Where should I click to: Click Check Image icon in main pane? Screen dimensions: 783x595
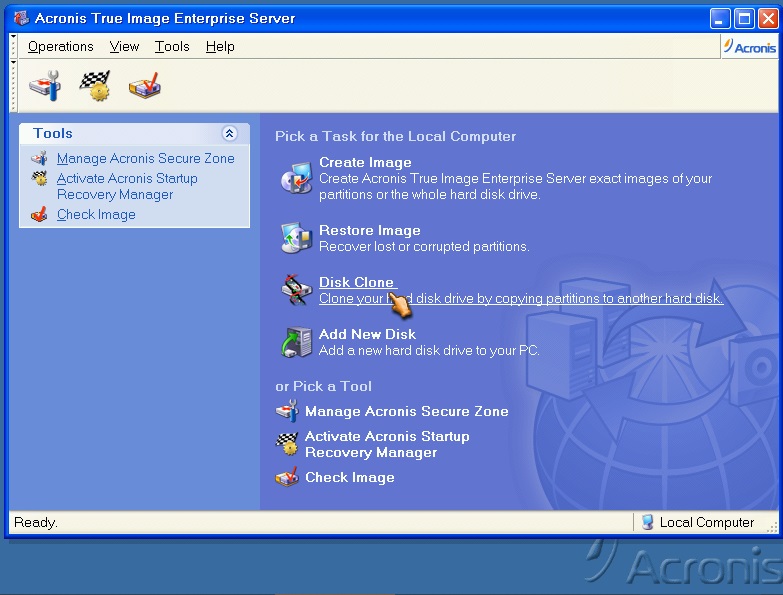coord(287,477)
